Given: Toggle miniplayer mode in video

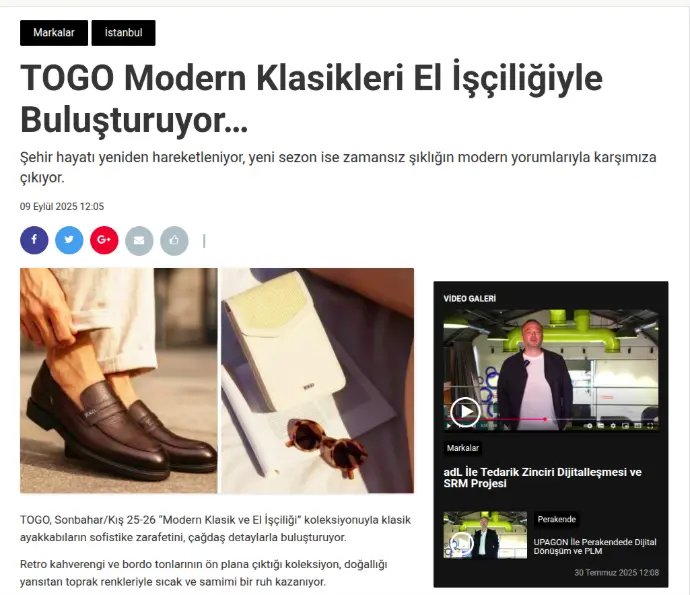Looking at the screenshot, I should [625, 426].
